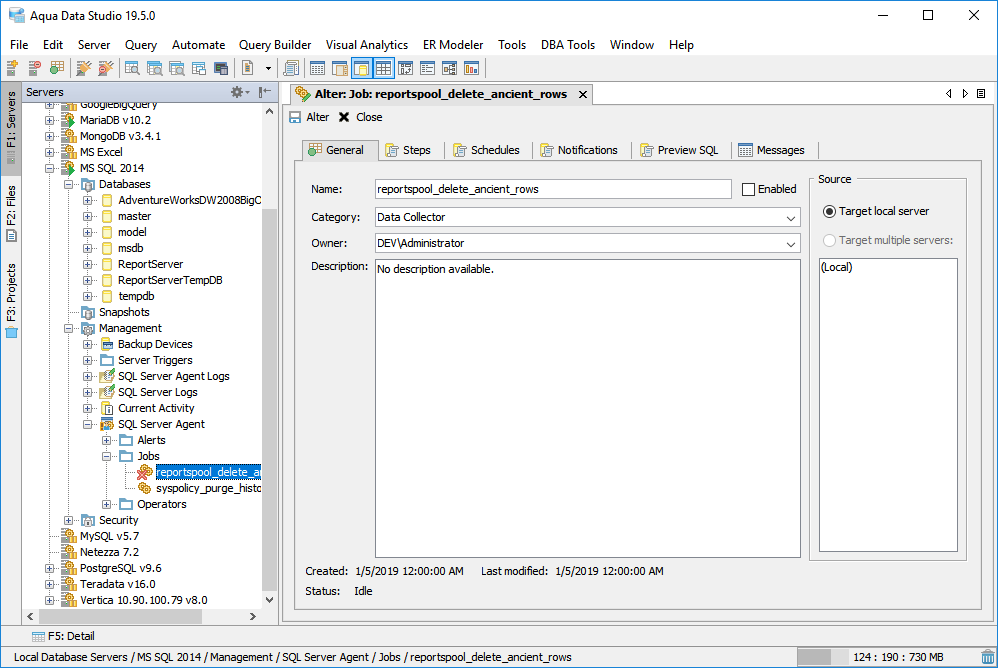Select the Backup Devices tree item
The width and height of the screenshot is (998, 668).
[x=155, y=344]
